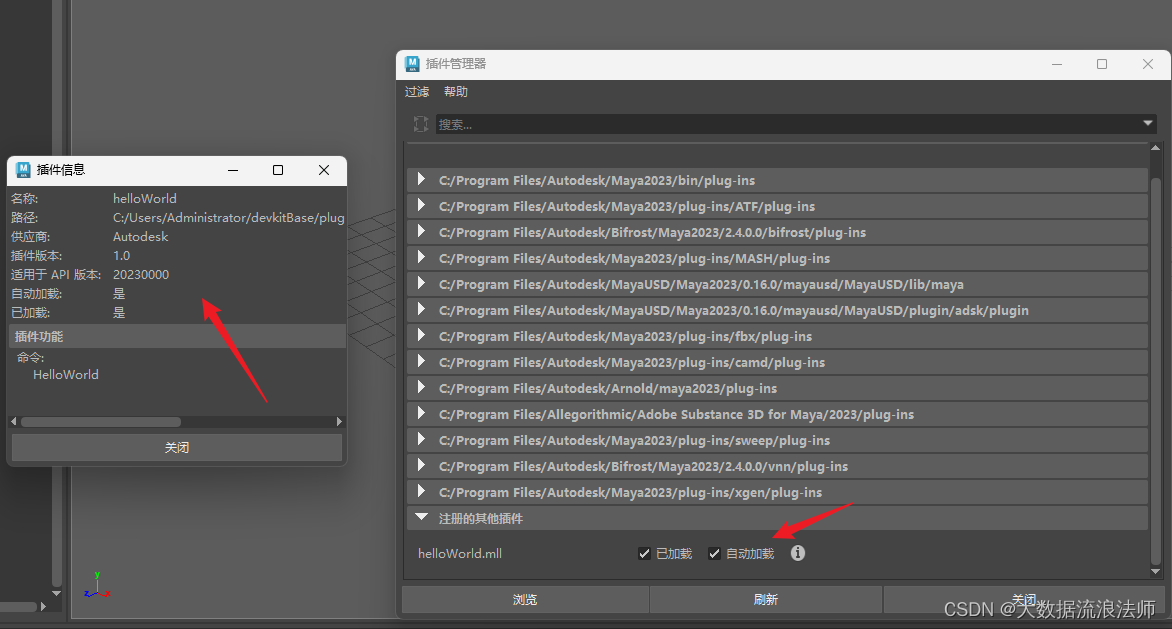Click the helloWorld name value in 插件信息
The height and width of the screenshot is (629, 1172).
[145, 198]
